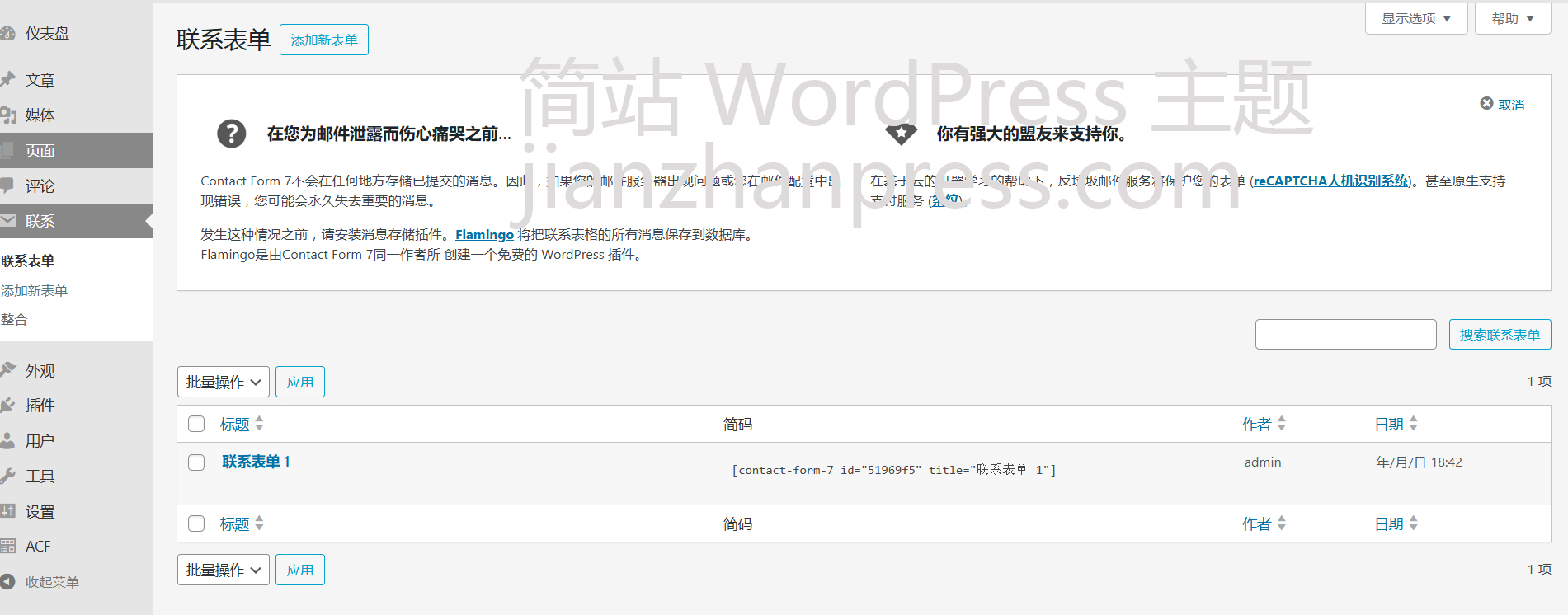This screenshot has width=1568, height=615.
Task: Click the speech bubble icon beside 评论
Action: tap(8, 185)
